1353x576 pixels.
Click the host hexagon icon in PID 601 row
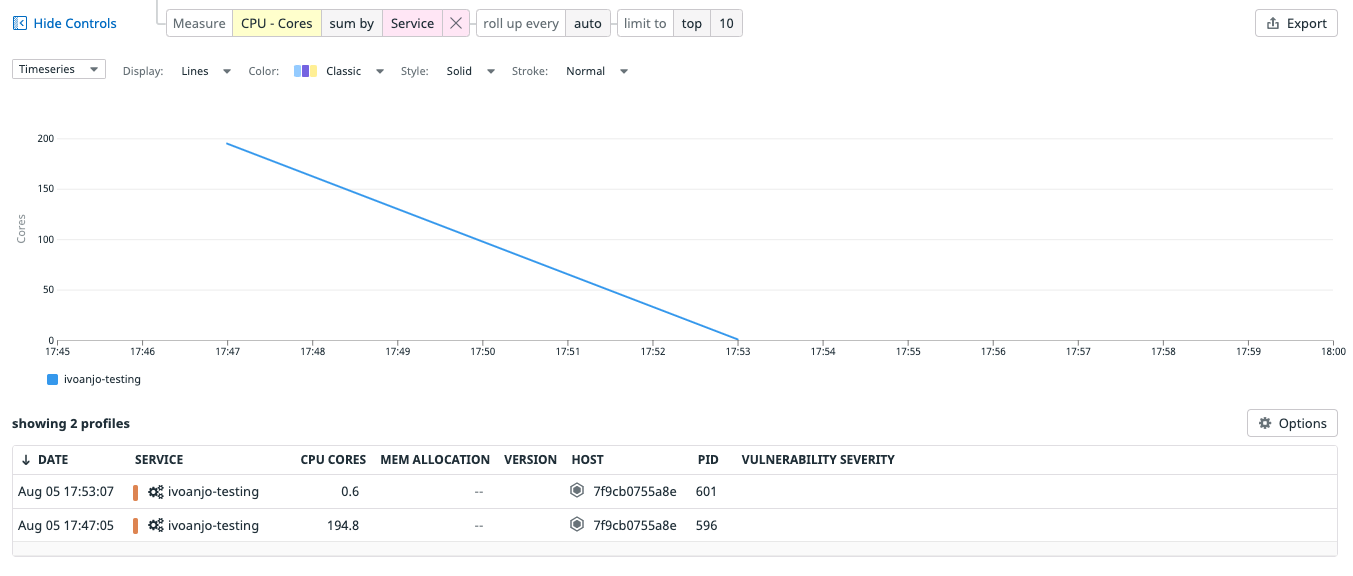click(577, 491)
